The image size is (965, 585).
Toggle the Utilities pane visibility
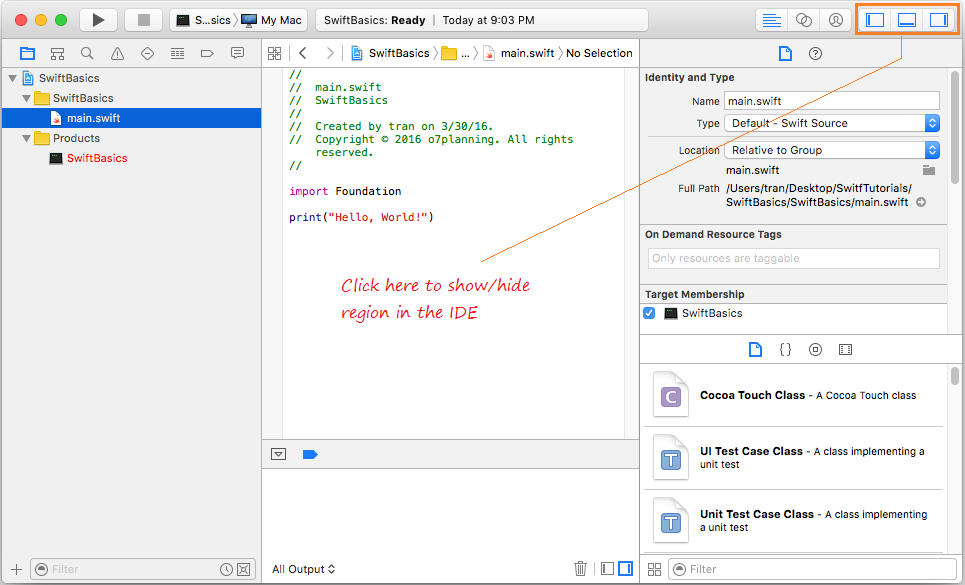939,20
